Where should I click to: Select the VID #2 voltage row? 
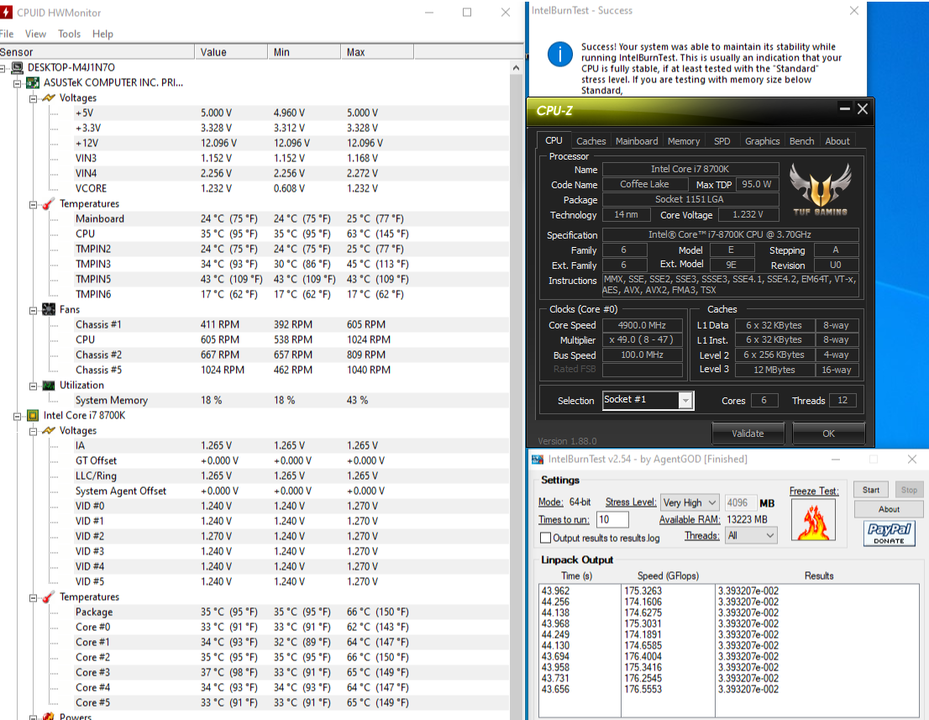[x=254, y=536]
